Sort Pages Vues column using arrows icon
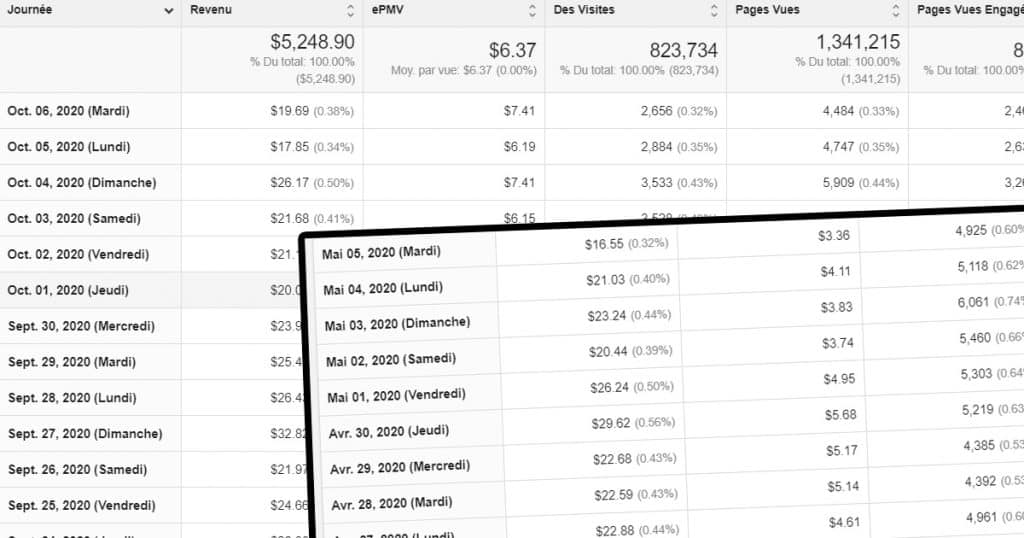Viewport: 1024px width, 538px height. 895,10
